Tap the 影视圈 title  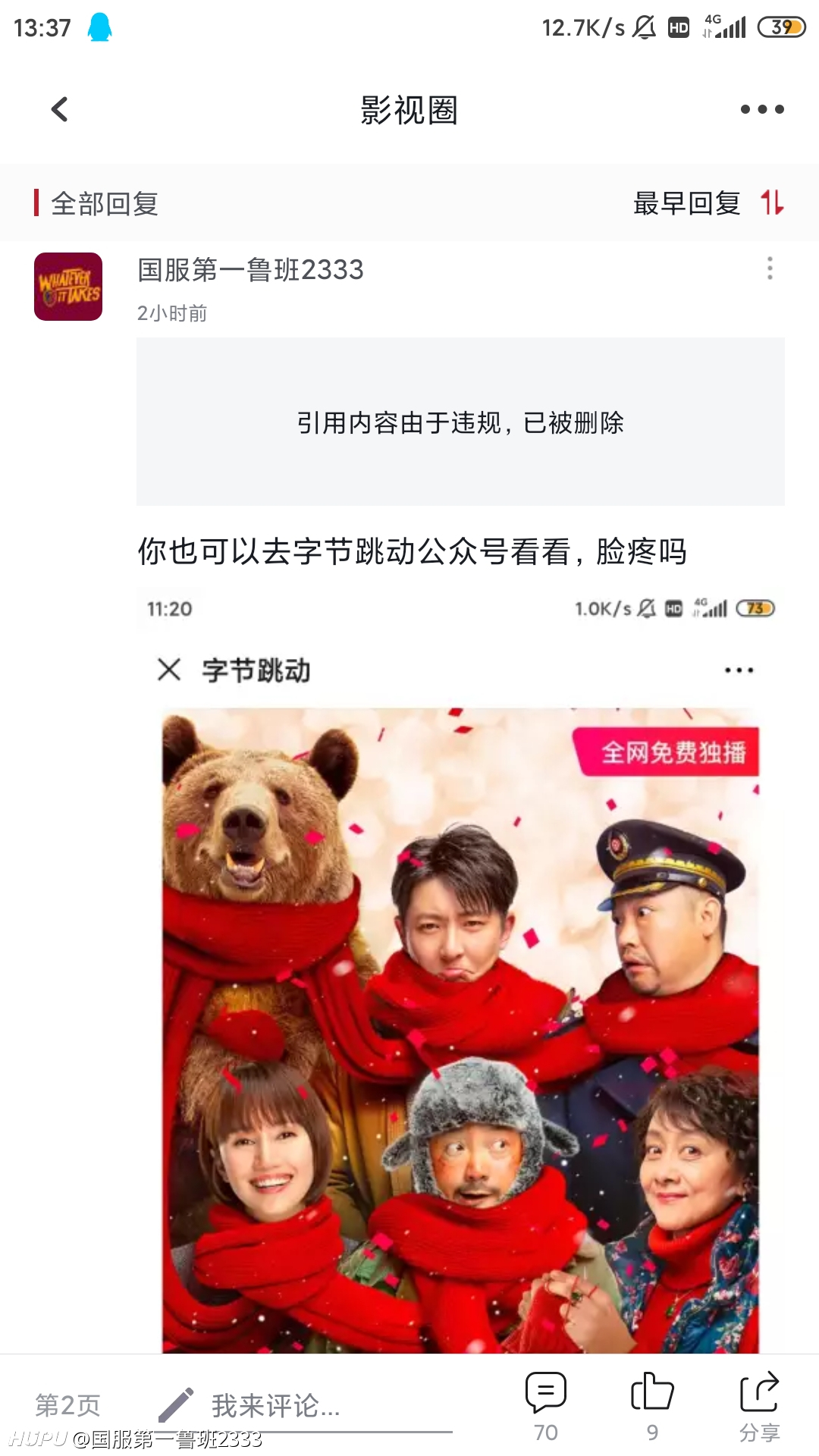point(409,110)
